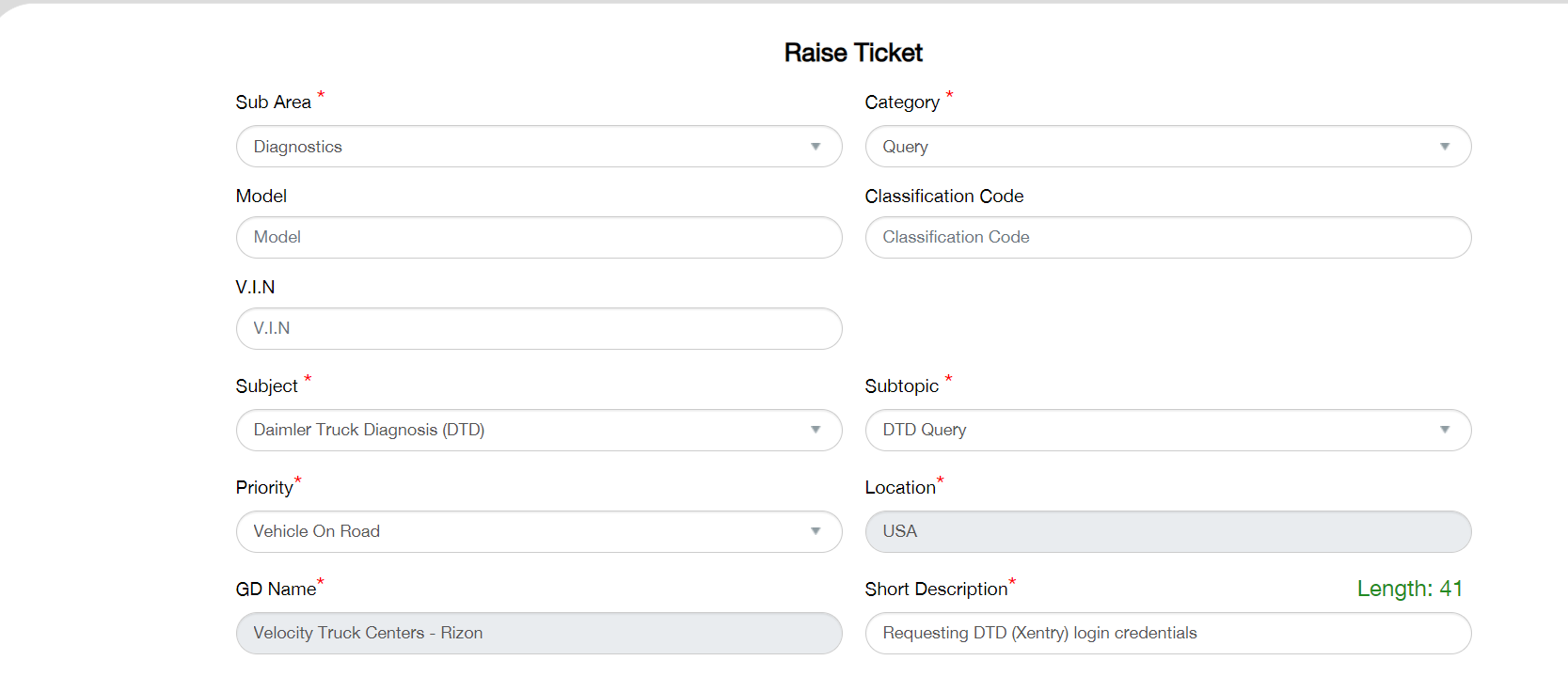The image size is (1568, 692).
Task: Expand the Category dropdown set to Query
Action: [x=1167, y=147]
